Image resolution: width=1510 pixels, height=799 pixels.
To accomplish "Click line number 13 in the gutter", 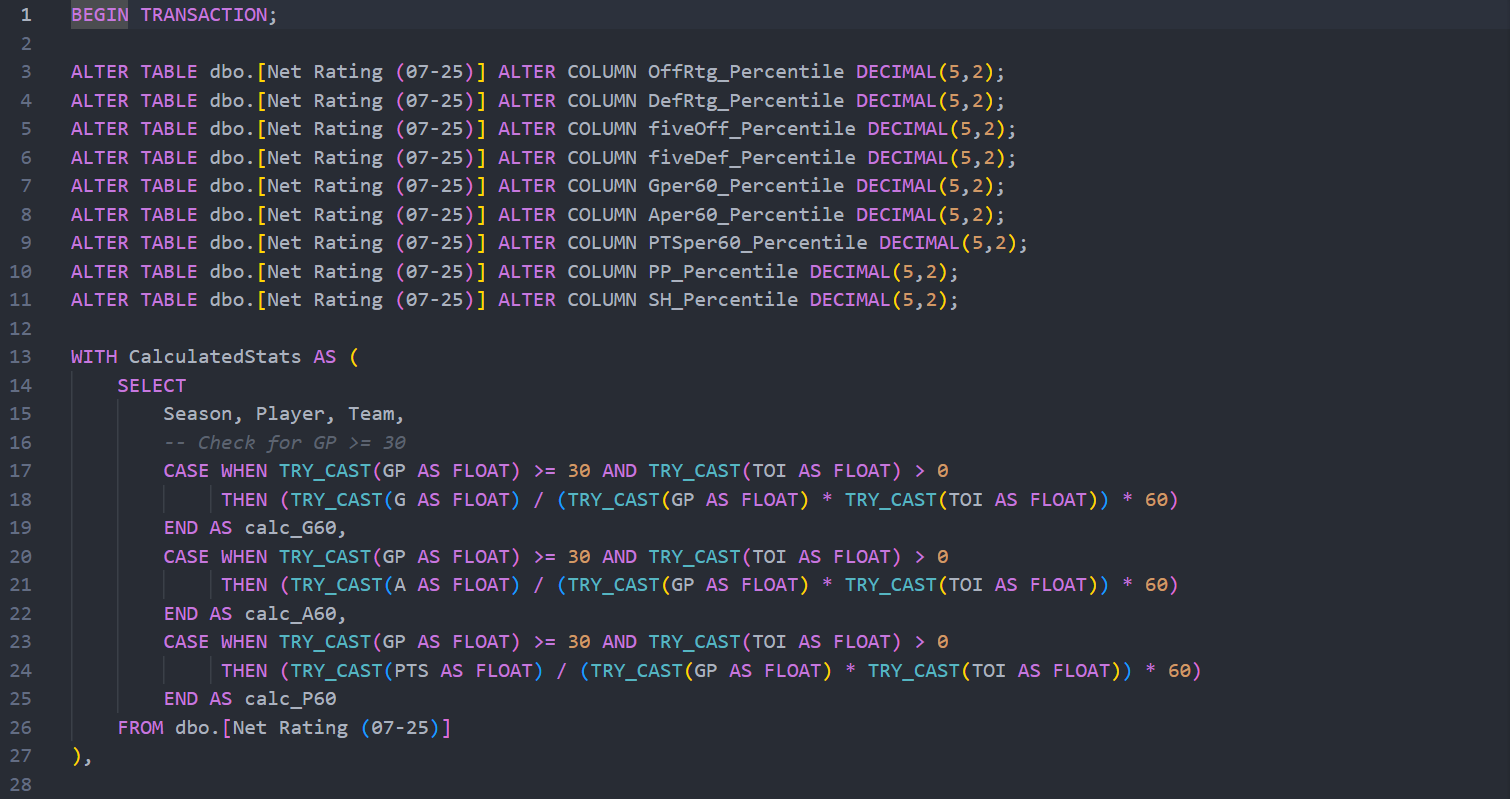I will pyautogui.click(x=21, y=357).
